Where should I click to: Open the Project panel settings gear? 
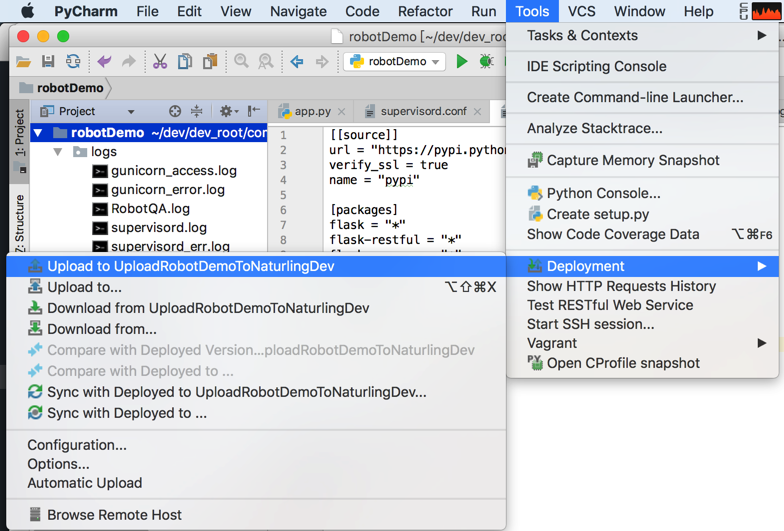click(226, 111)
